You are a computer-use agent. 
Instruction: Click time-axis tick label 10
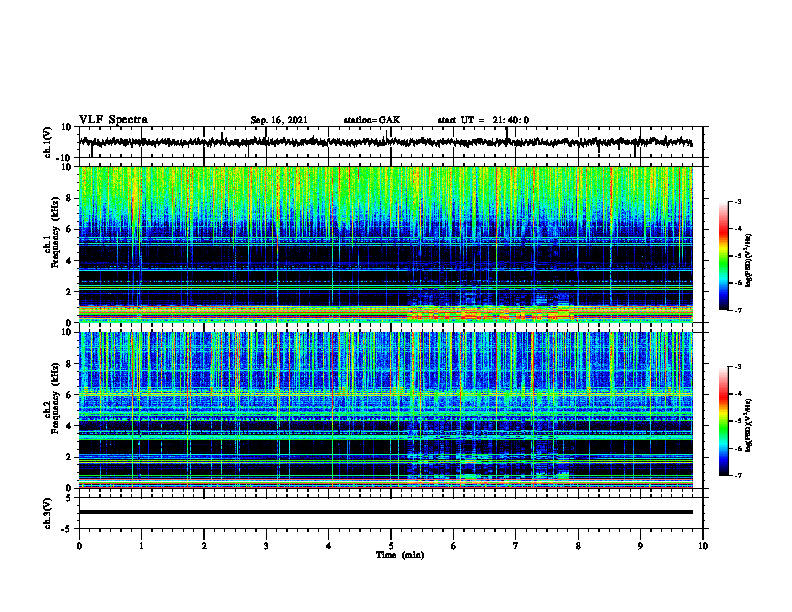pyautogui.click(x=703, y=546)
